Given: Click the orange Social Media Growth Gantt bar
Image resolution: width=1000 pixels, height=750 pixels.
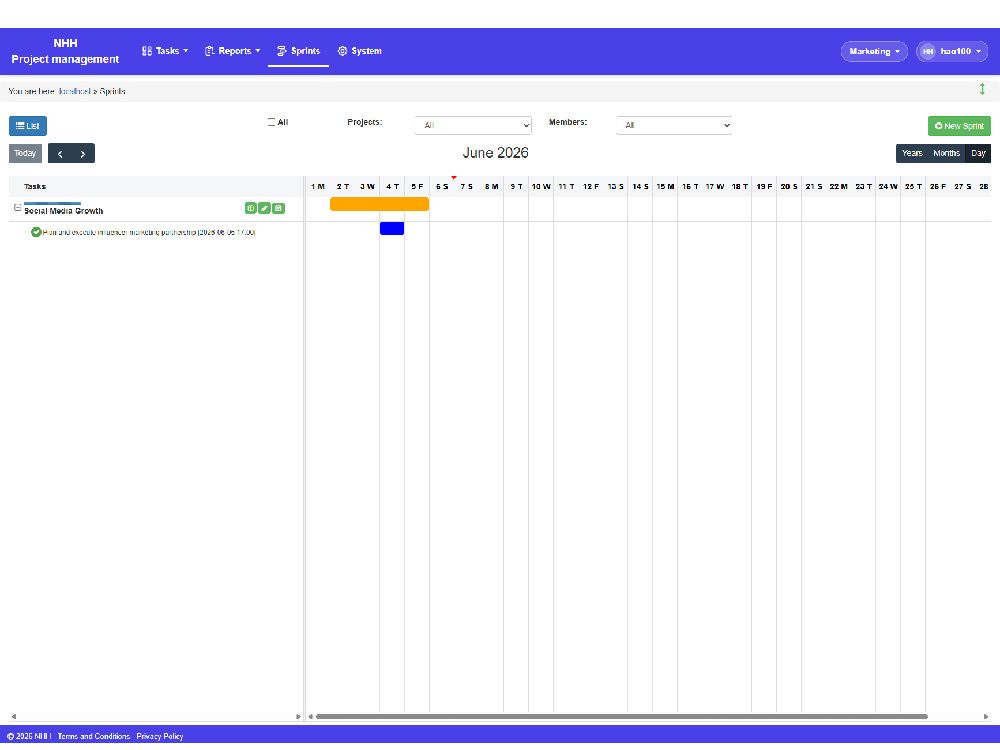Looking at the screenshot, I should 379,204.
